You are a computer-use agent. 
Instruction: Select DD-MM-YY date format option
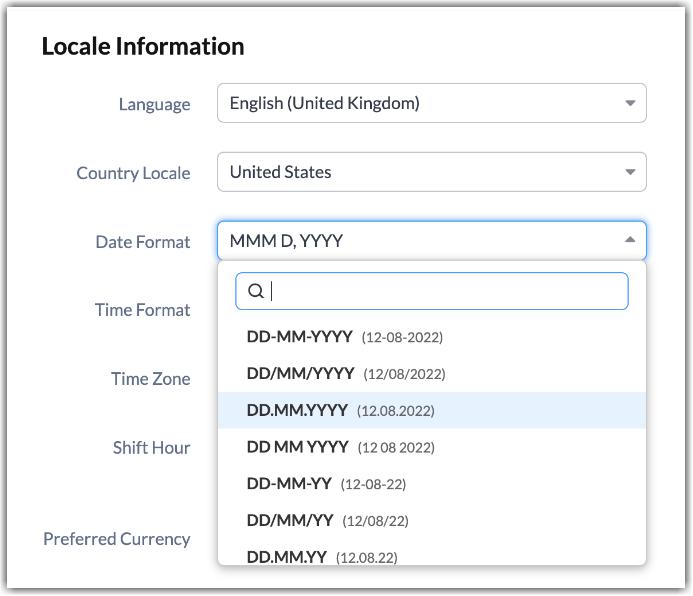431,484
